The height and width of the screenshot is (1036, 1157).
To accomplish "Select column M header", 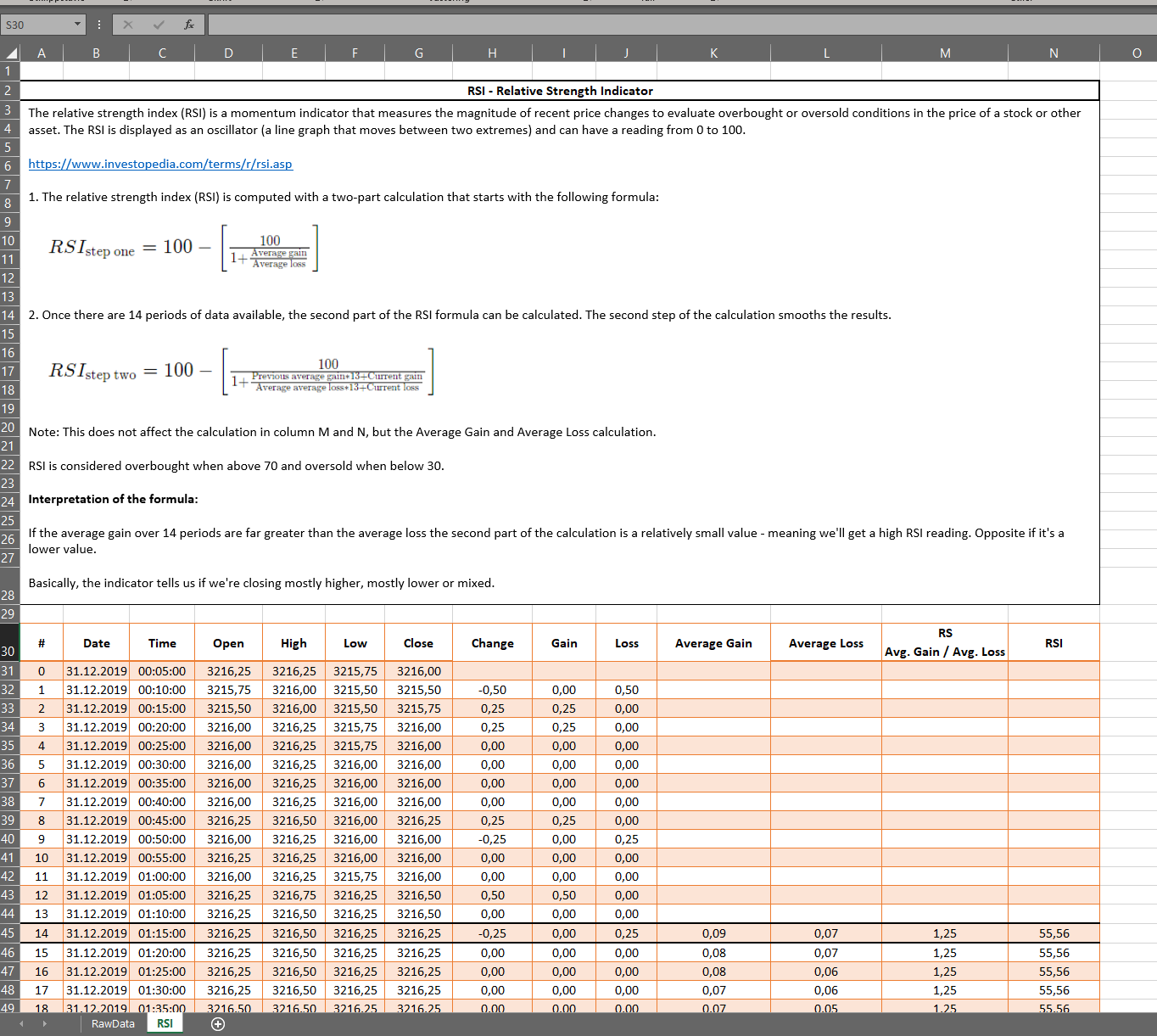I will click(x=945, y=53).
